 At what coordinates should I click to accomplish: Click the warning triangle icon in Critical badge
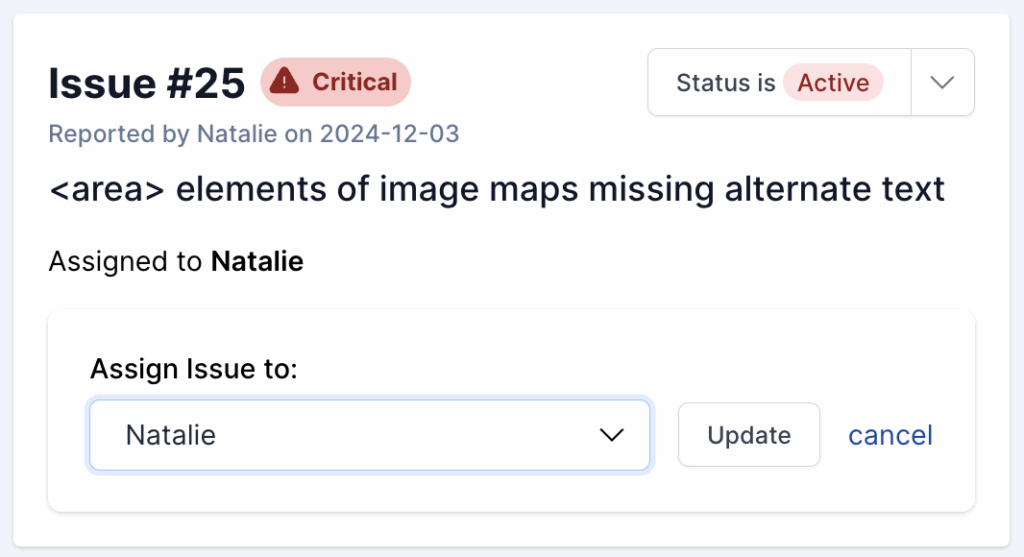[x=286, y=81]
